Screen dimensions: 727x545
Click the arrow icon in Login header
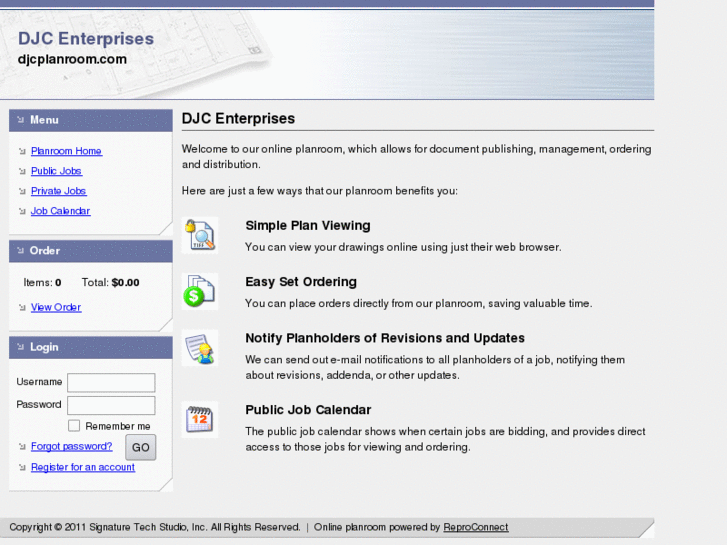coord(20,346)
